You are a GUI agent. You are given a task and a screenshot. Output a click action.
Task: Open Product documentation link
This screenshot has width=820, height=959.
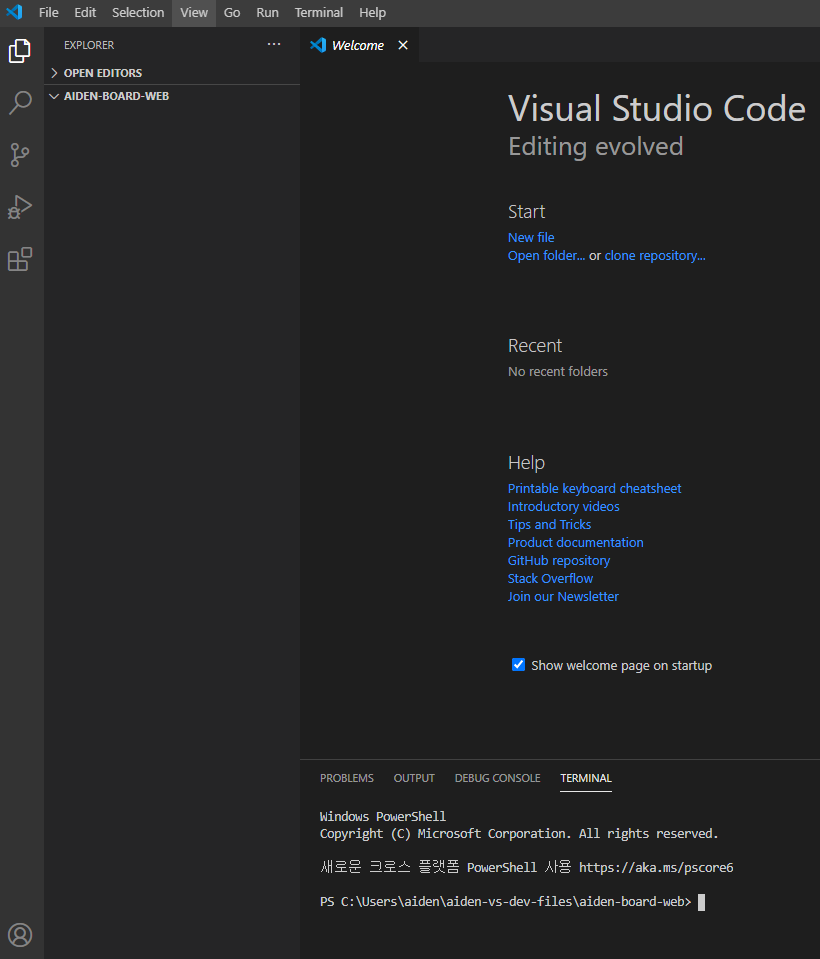coord(575,542)
